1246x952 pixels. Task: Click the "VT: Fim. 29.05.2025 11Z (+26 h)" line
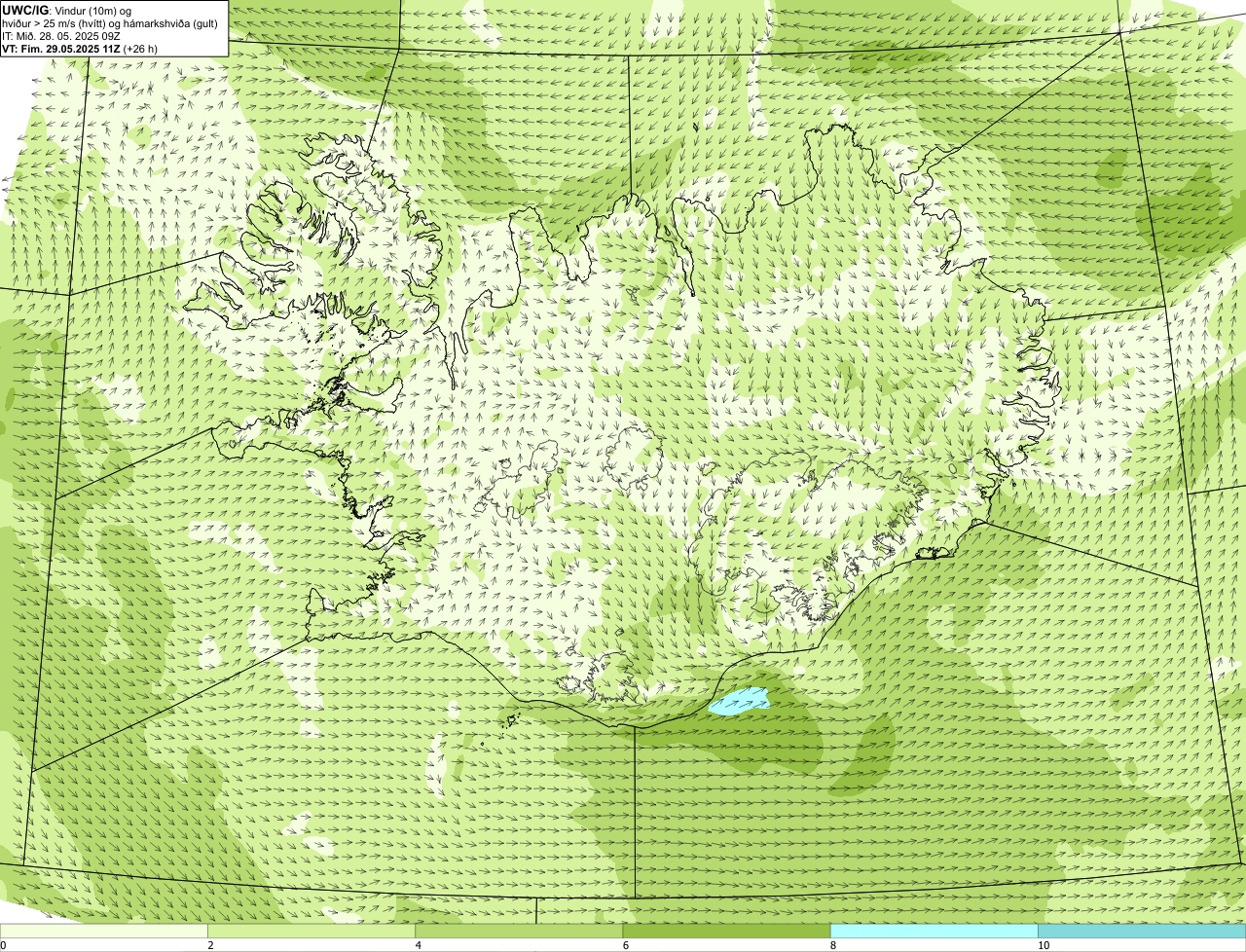pos(80,48)
